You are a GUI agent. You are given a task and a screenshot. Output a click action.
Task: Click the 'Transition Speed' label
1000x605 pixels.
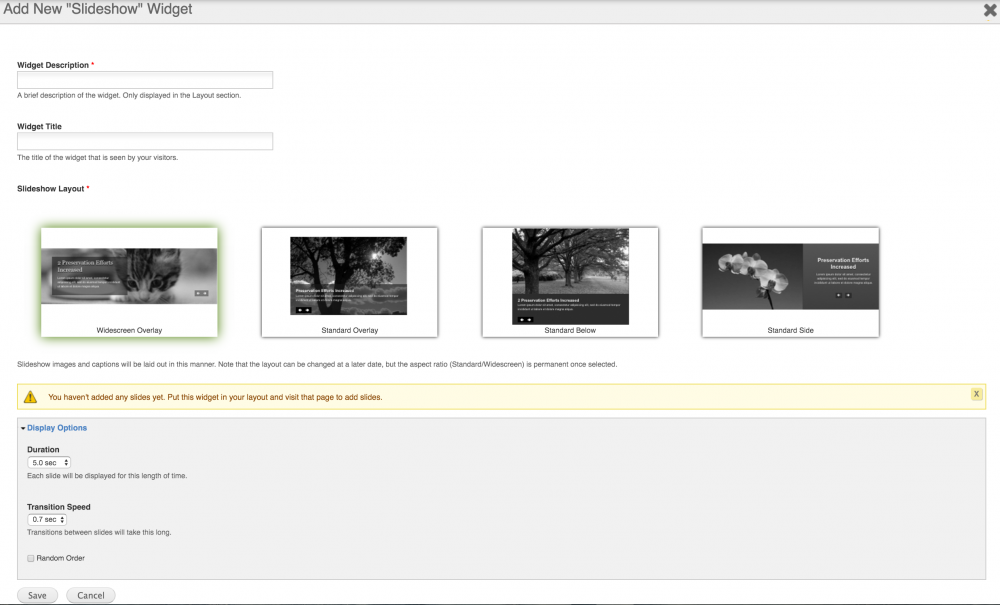pyautogui.click(x=59, y=507)
